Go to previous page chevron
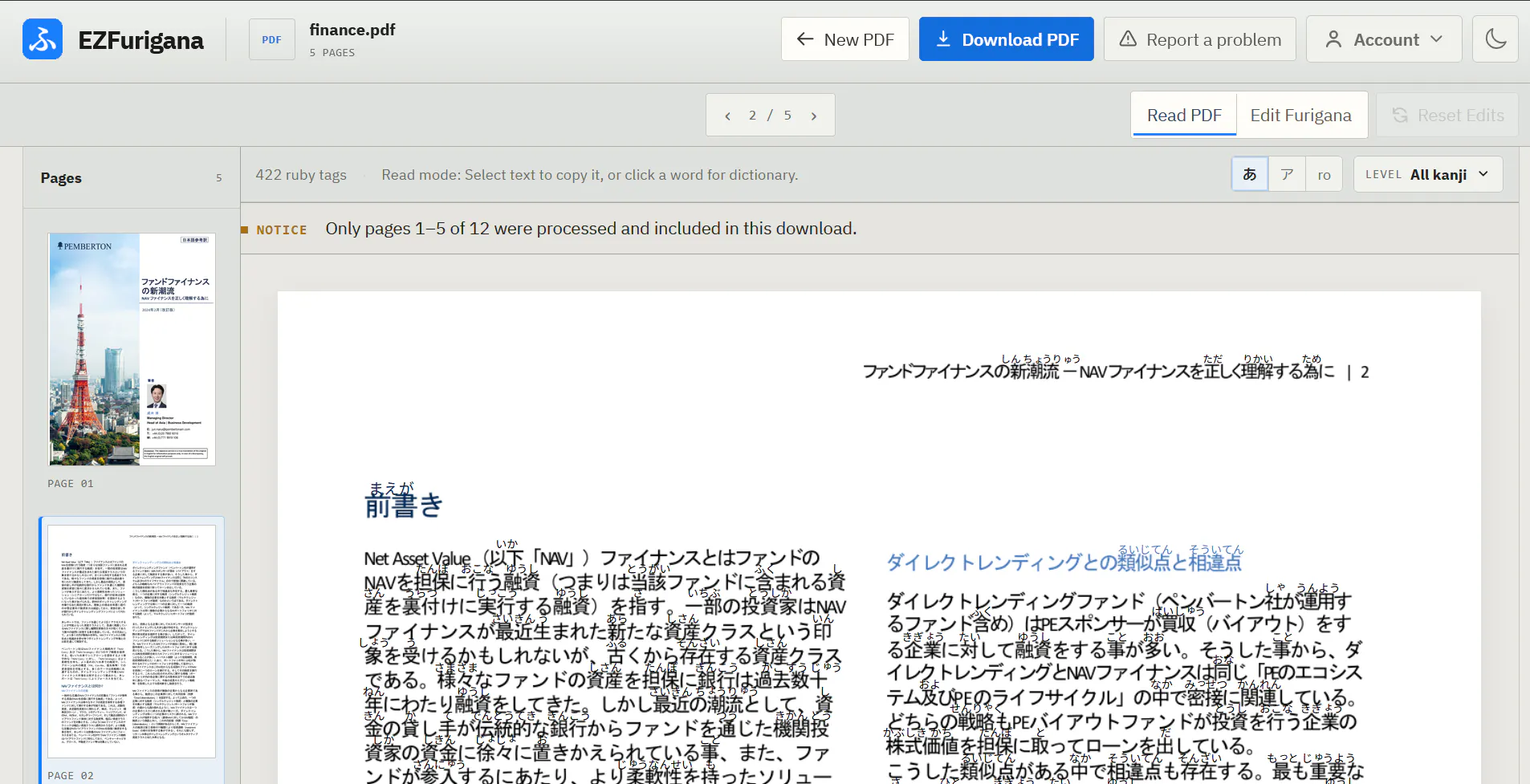Image resolution: width=1530 pixels, height=784 pixels. click(727, 116)
